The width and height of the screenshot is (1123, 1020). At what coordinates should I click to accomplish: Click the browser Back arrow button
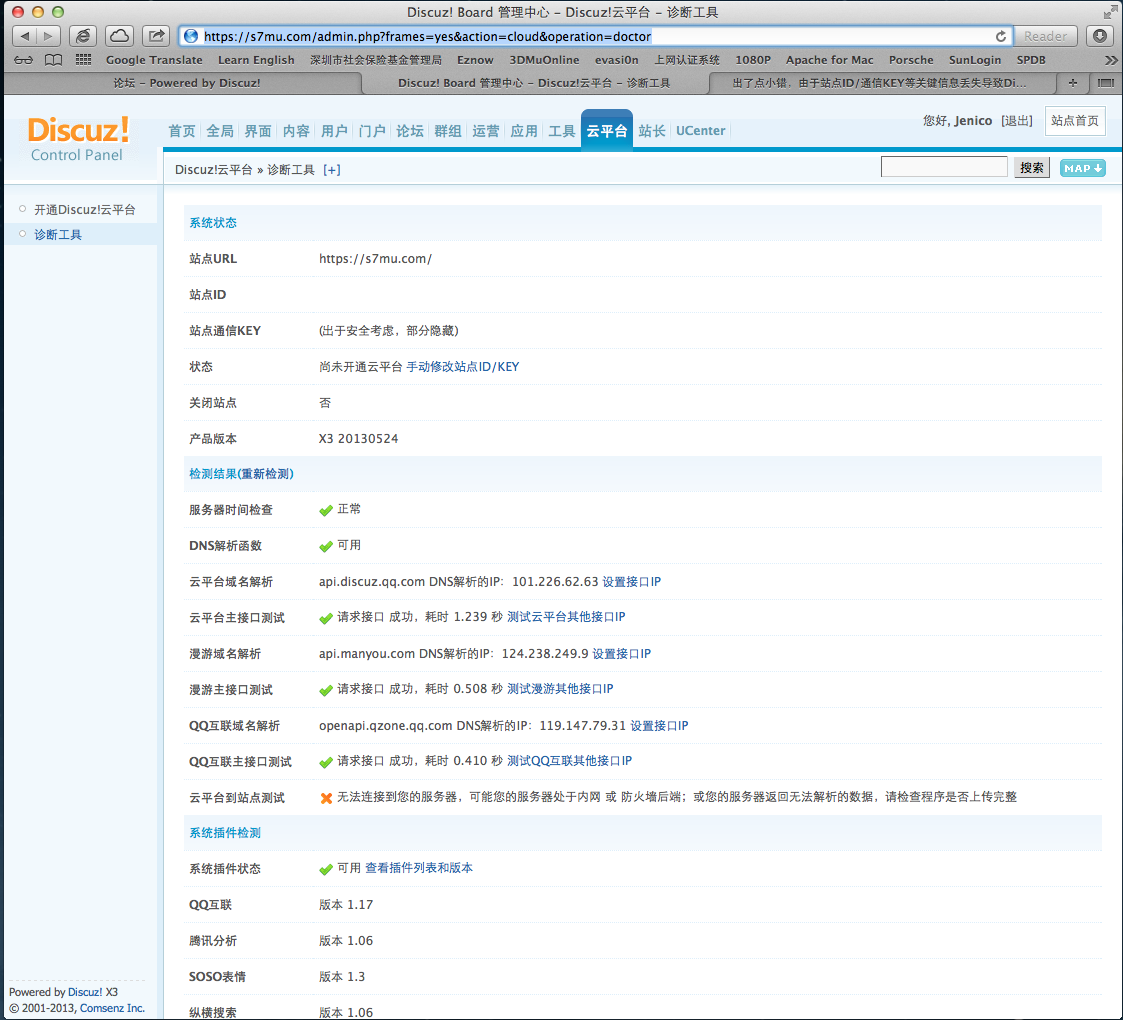tap(24, 36)
